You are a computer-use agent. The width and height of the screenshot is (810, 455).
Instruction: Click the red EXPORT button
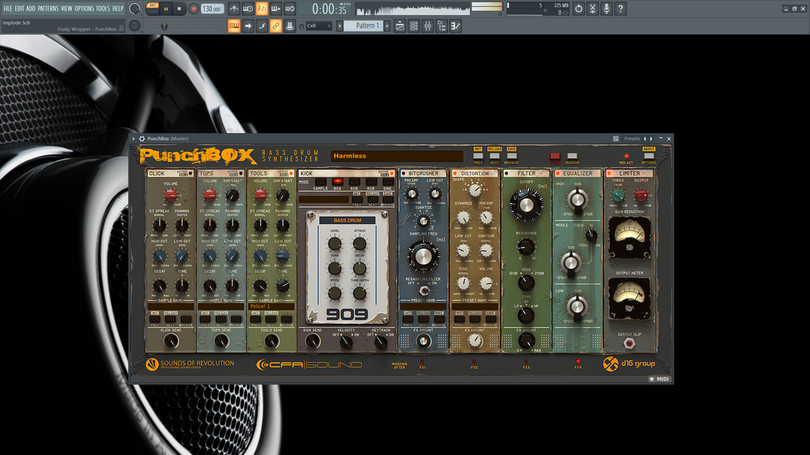555,156
